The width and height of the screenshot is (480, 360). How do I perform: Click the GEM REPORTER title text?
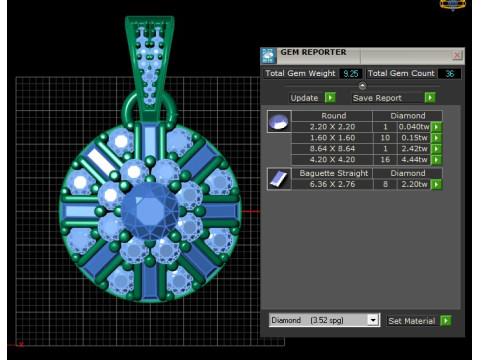(x=313, y=52)
